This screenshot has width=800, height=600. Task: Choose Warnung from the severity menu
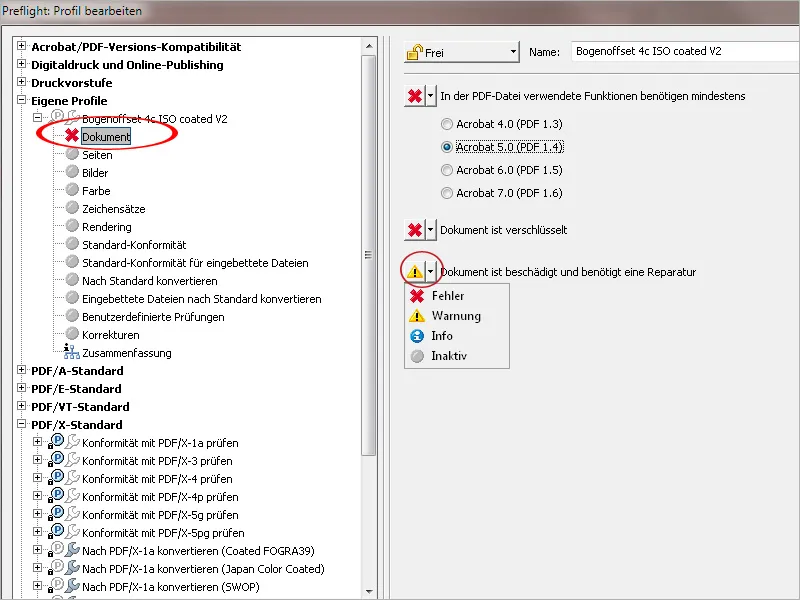[457, 316]
